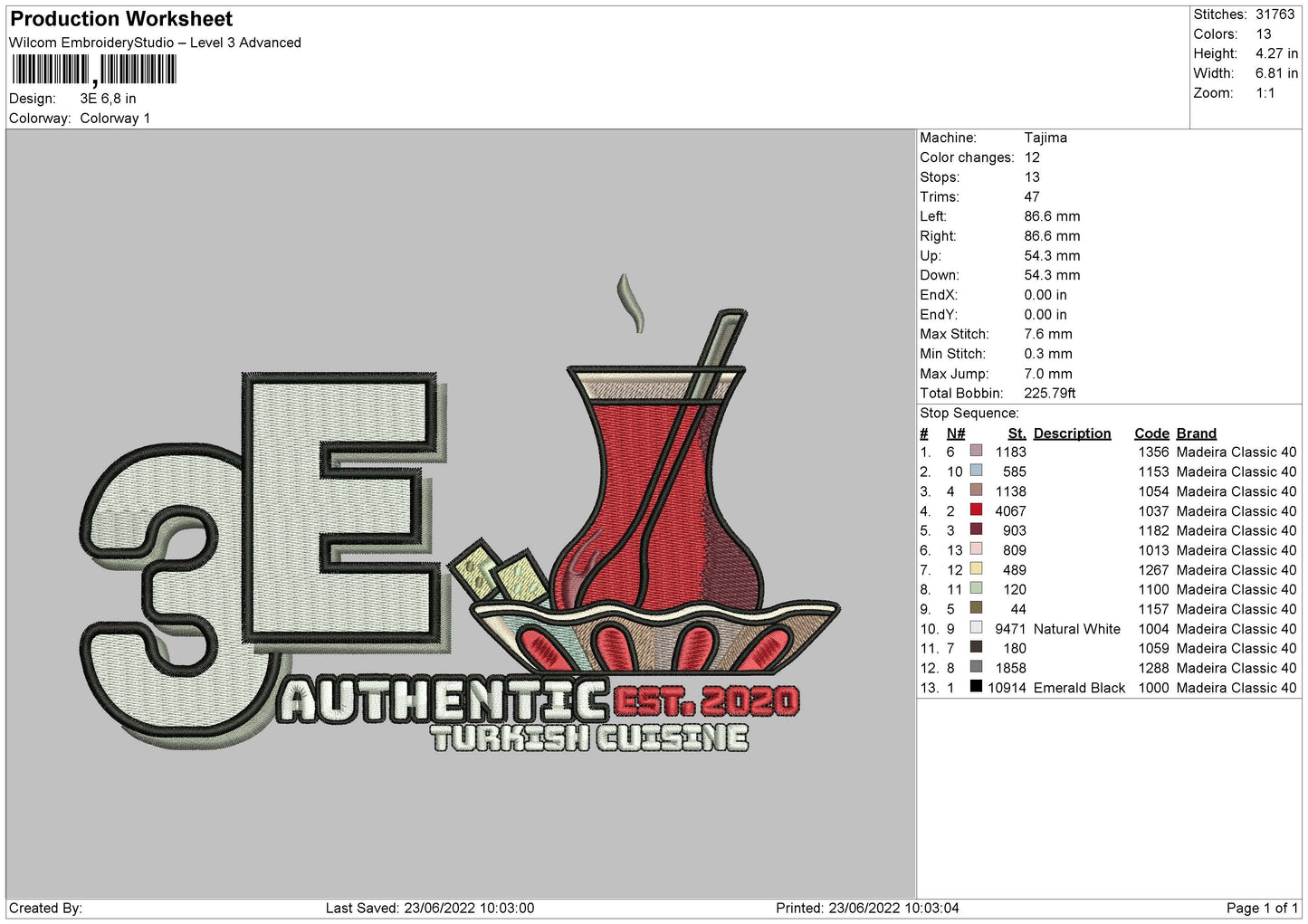Image resolution: width=1308 pixels, height=924 pixels.
Task: Click stitch count 10914 in row 13
Action: click(1007, 688)
